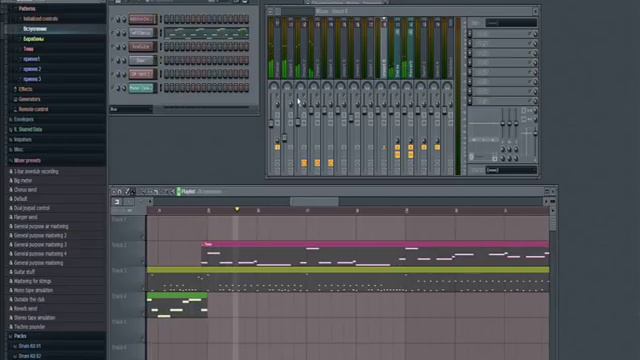Click the Master track fader in mixer
This screenshot has width=640, height=360.
(x=271, y=123)
